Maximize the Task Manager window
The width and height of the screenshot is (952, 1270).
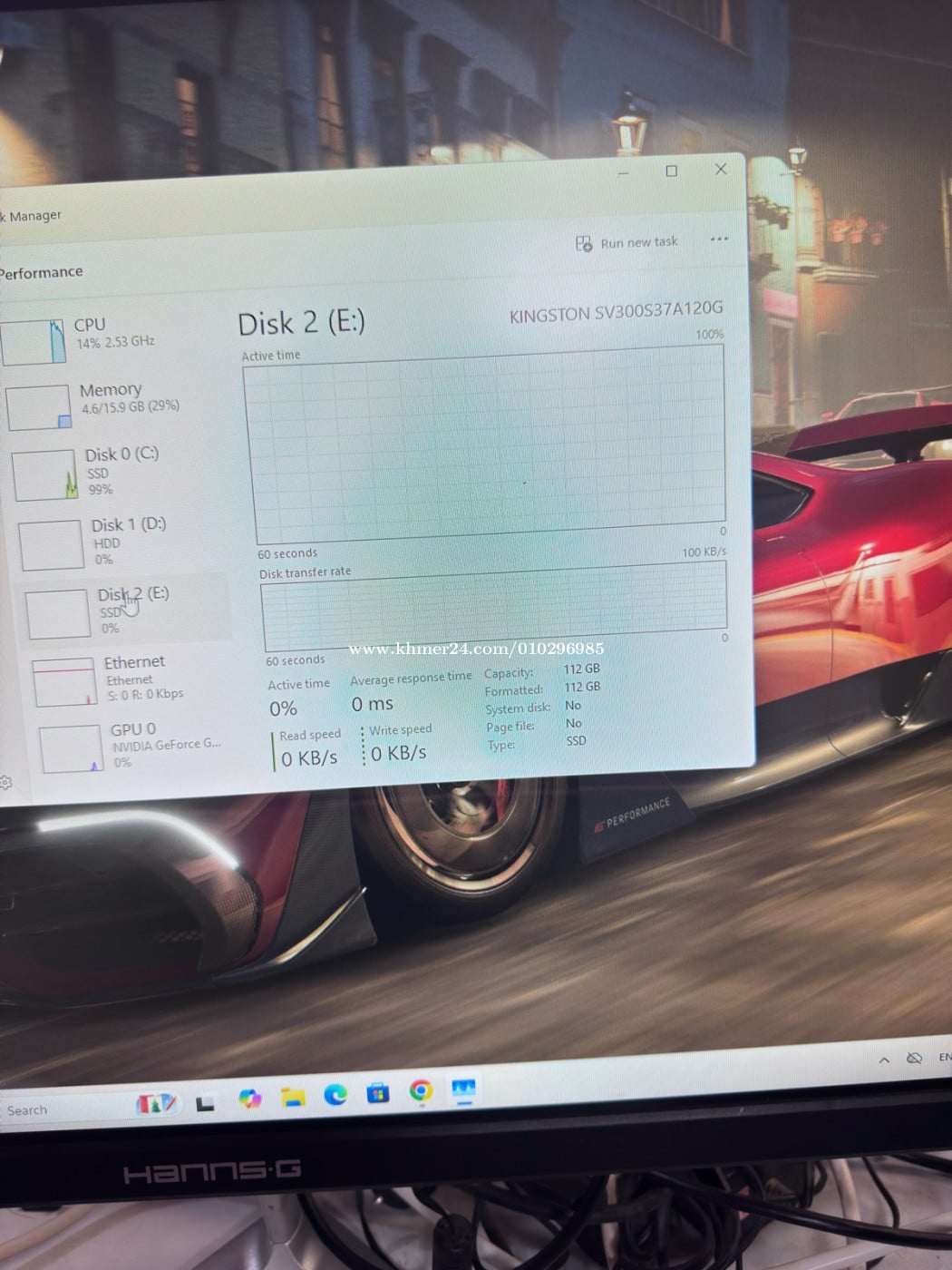pos(672,171)
